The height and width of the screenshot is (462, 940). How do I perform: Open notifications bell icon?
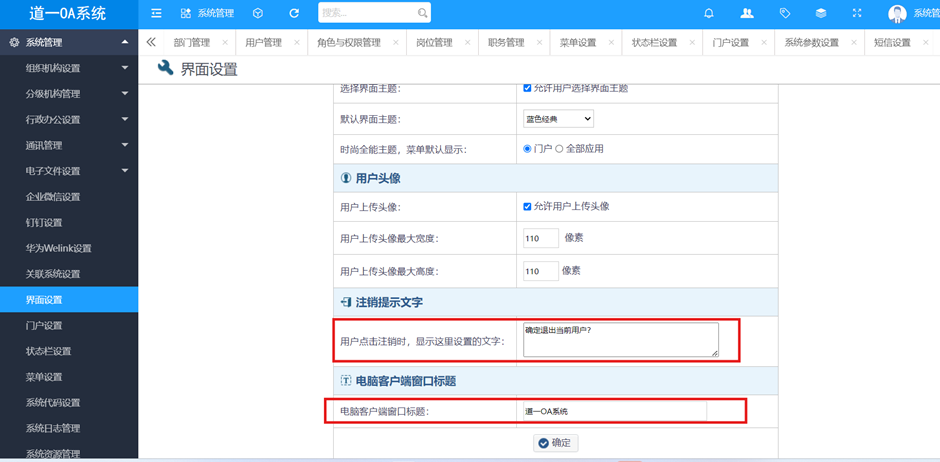tap(709, 13)
